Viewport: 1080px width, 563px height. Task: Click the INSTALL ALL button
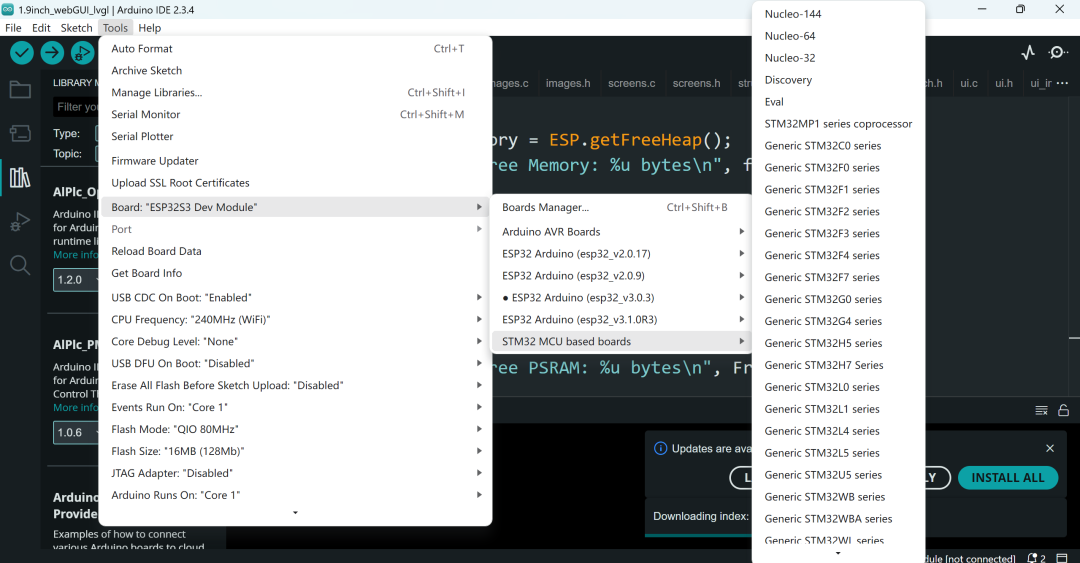(1008, 478)
